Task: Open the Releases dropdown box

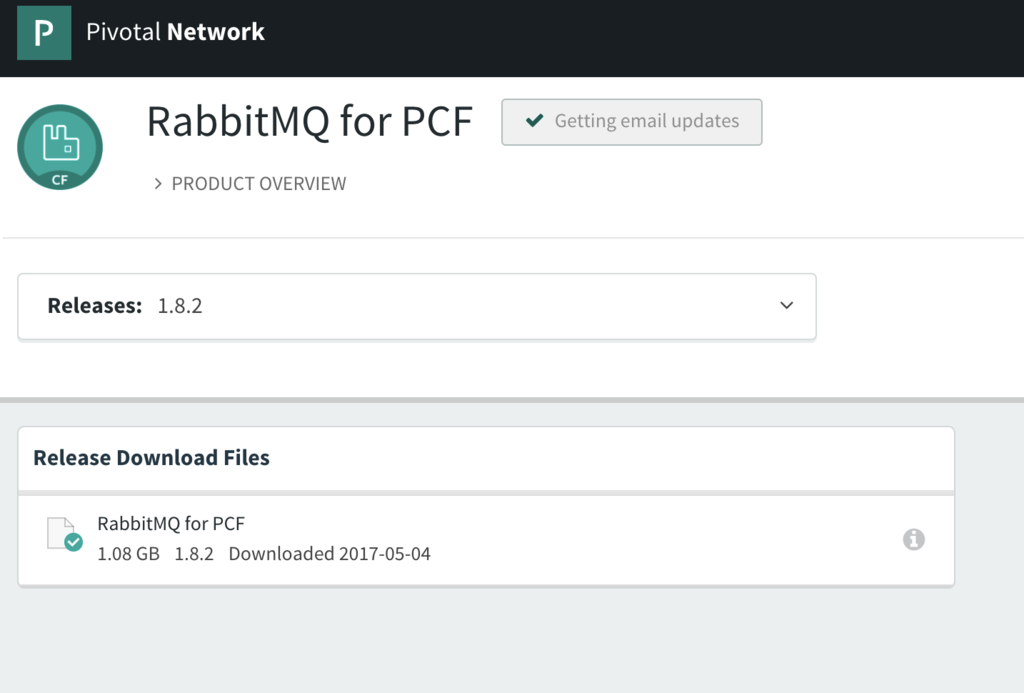Action: pyautogui.click(x=417, y=306)
